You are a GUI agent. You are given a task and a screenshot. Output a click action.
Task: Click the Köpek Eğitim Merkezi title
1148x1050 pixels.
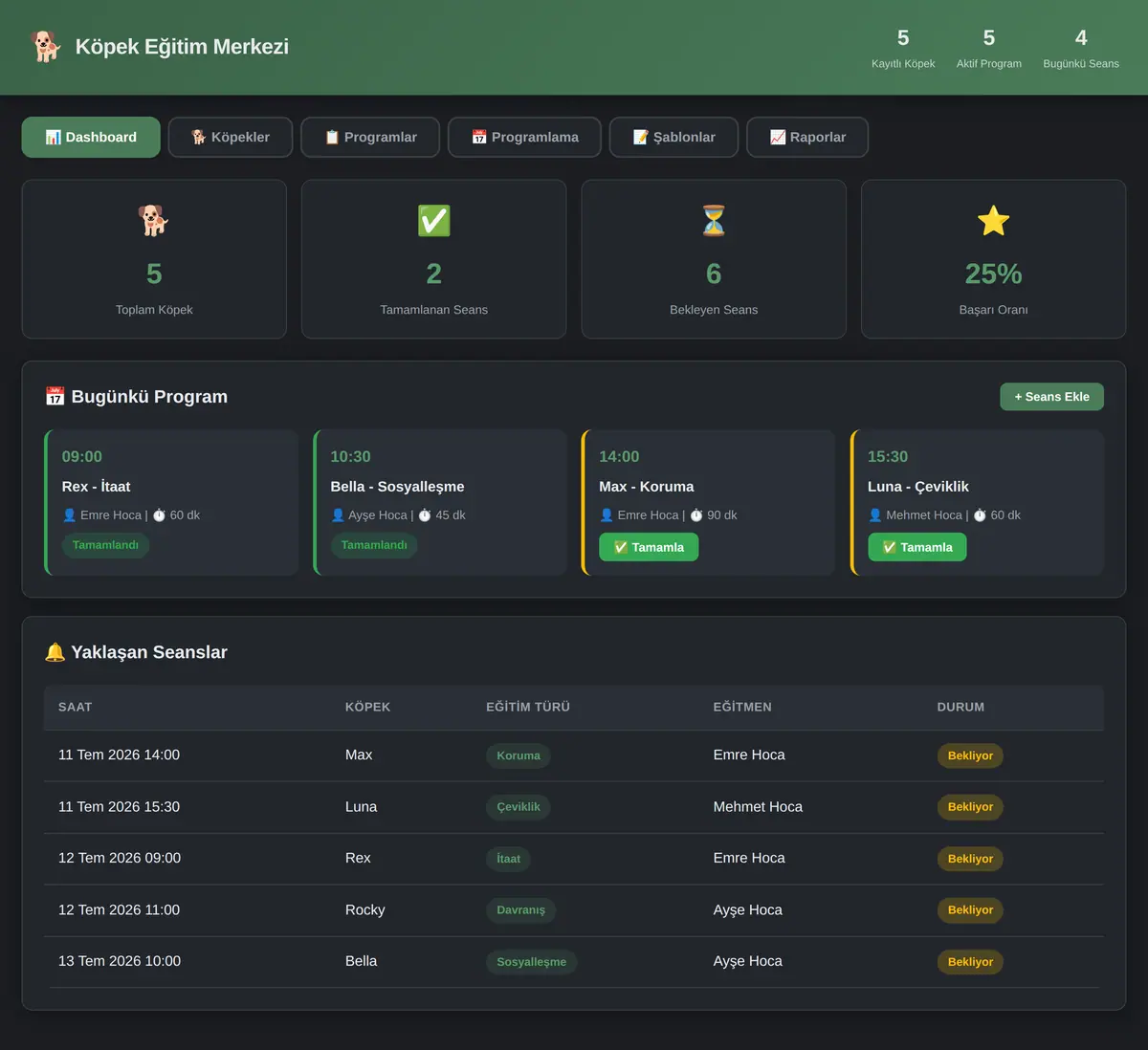tap(182, 46)
